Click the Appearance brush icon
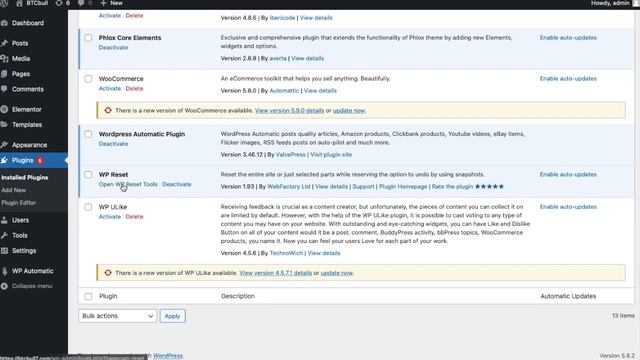Image resolution: width=640 pixels, height=360 pixels. pos(4,145)
